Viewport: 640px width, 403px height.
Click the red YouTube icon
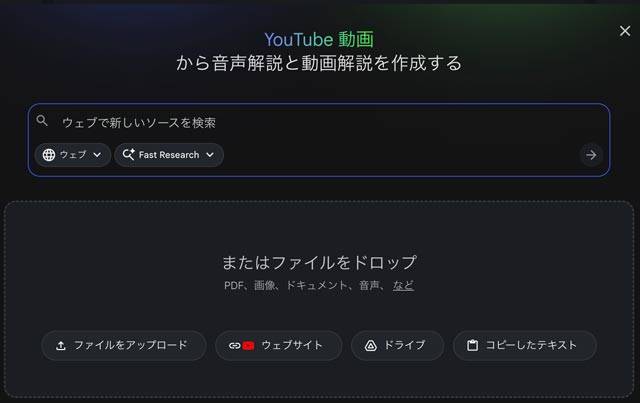click(248, 346)
